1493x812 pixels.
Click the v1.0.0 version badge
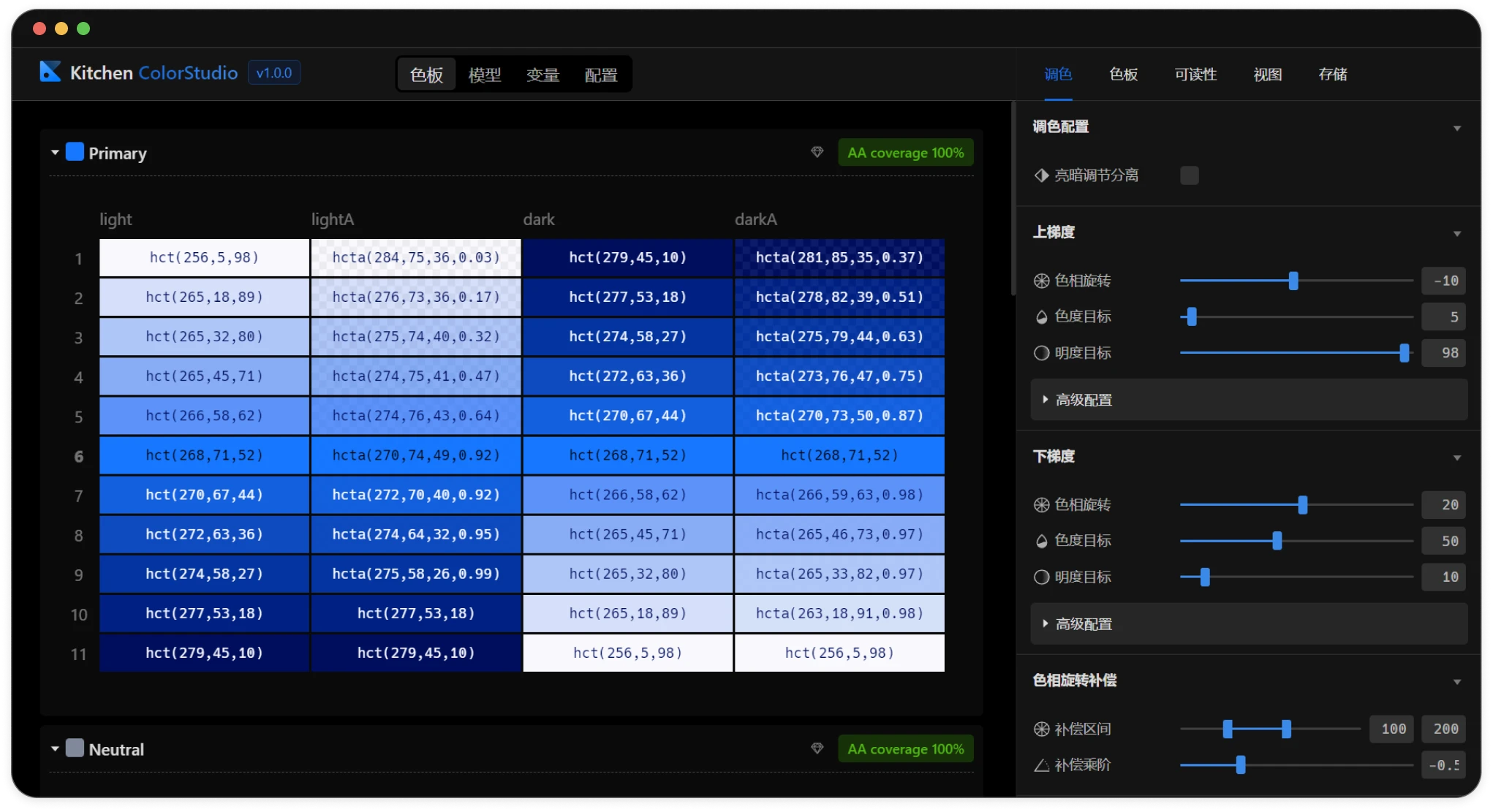pos(273,73)
